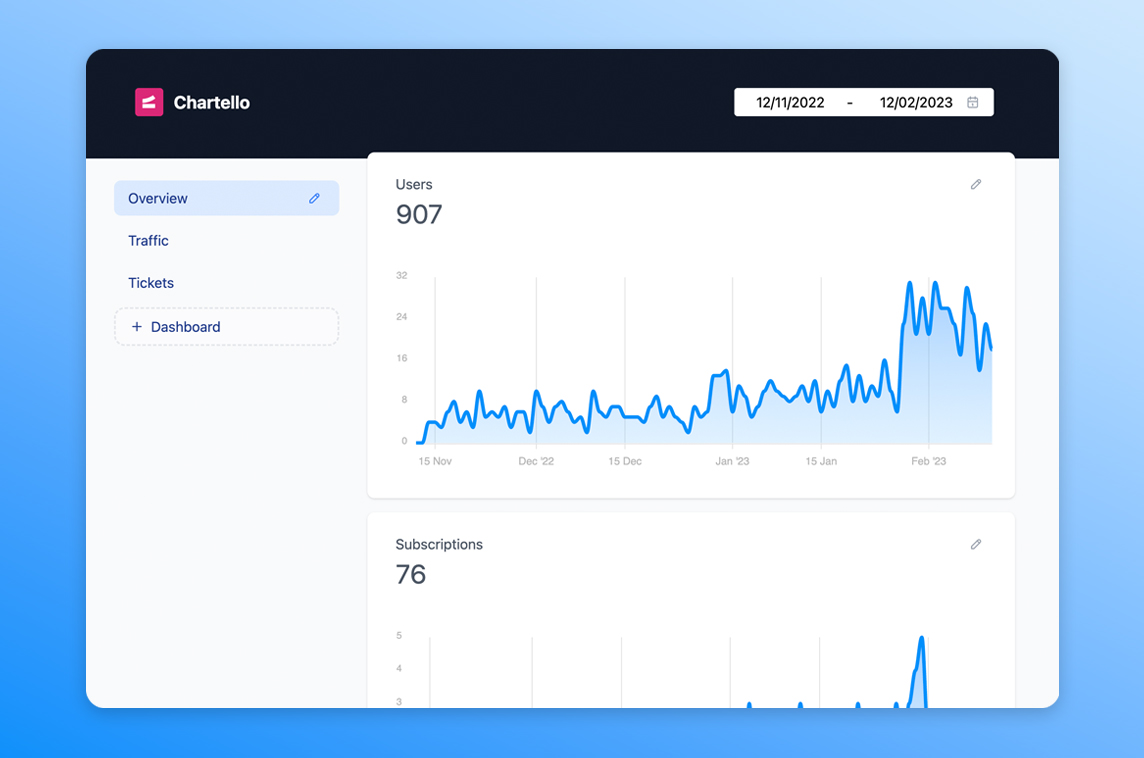The image size is (1144, 758).
Task: Click the 15 Nov label on Users chart
Action: pyautogui.click(x=435, y=461)
